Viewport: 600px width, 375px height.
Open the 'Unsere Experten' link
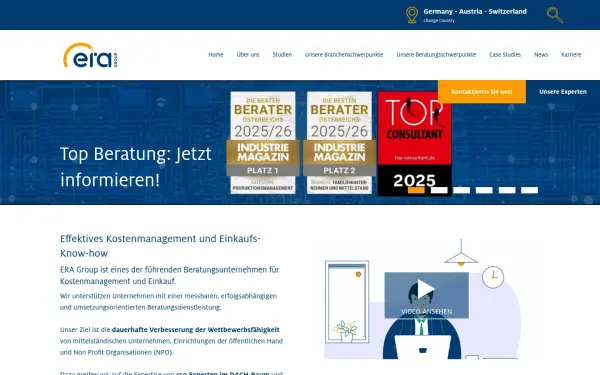[x=563, y=92]
